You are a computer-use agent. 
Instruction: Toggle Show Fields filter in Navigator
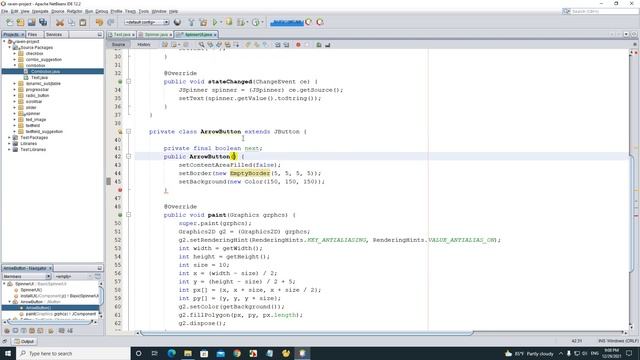(15, 331)
